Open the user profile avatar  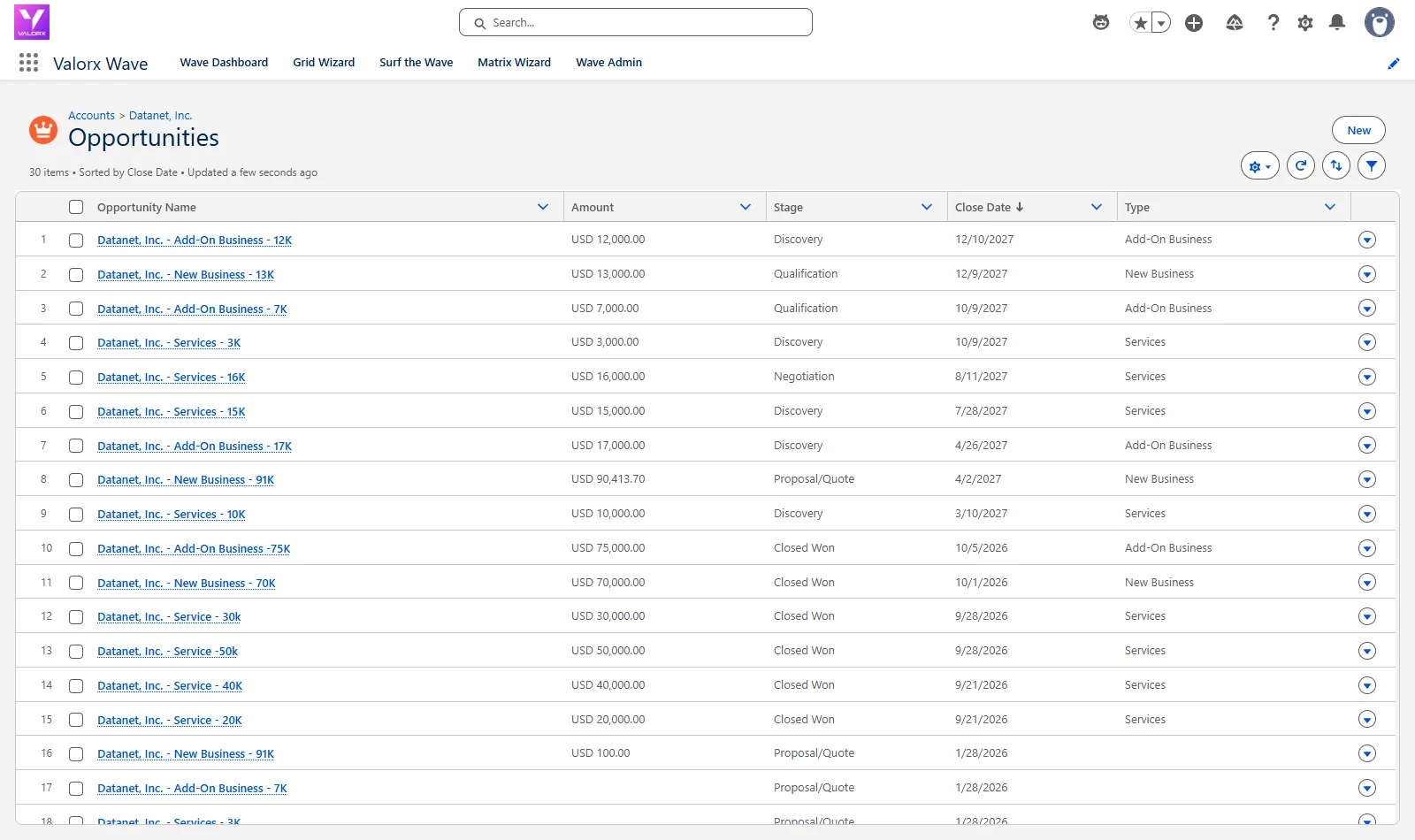[1379, 22]
